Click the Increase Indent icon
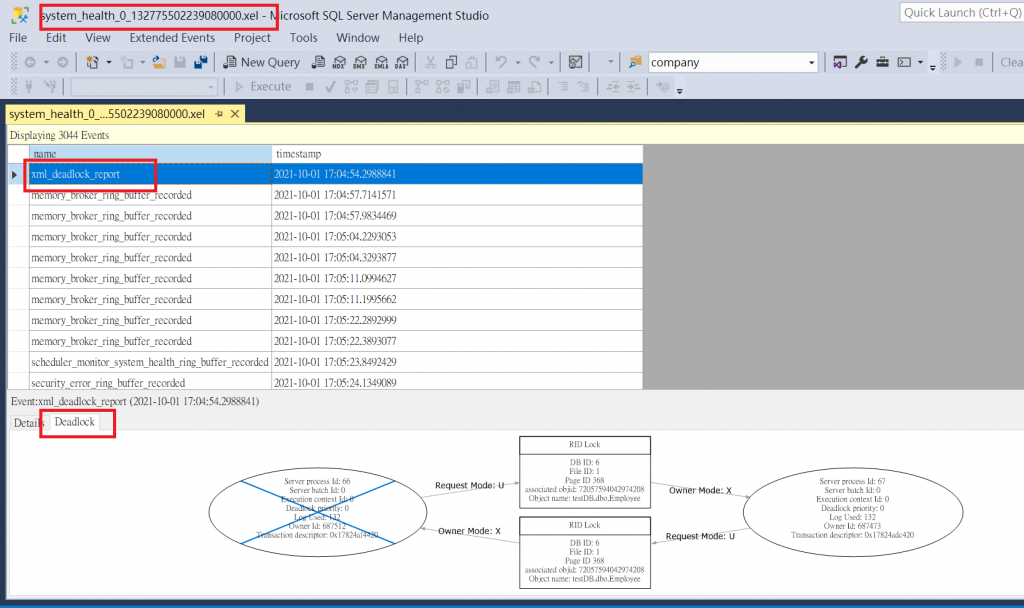 [x=633, y=86]
